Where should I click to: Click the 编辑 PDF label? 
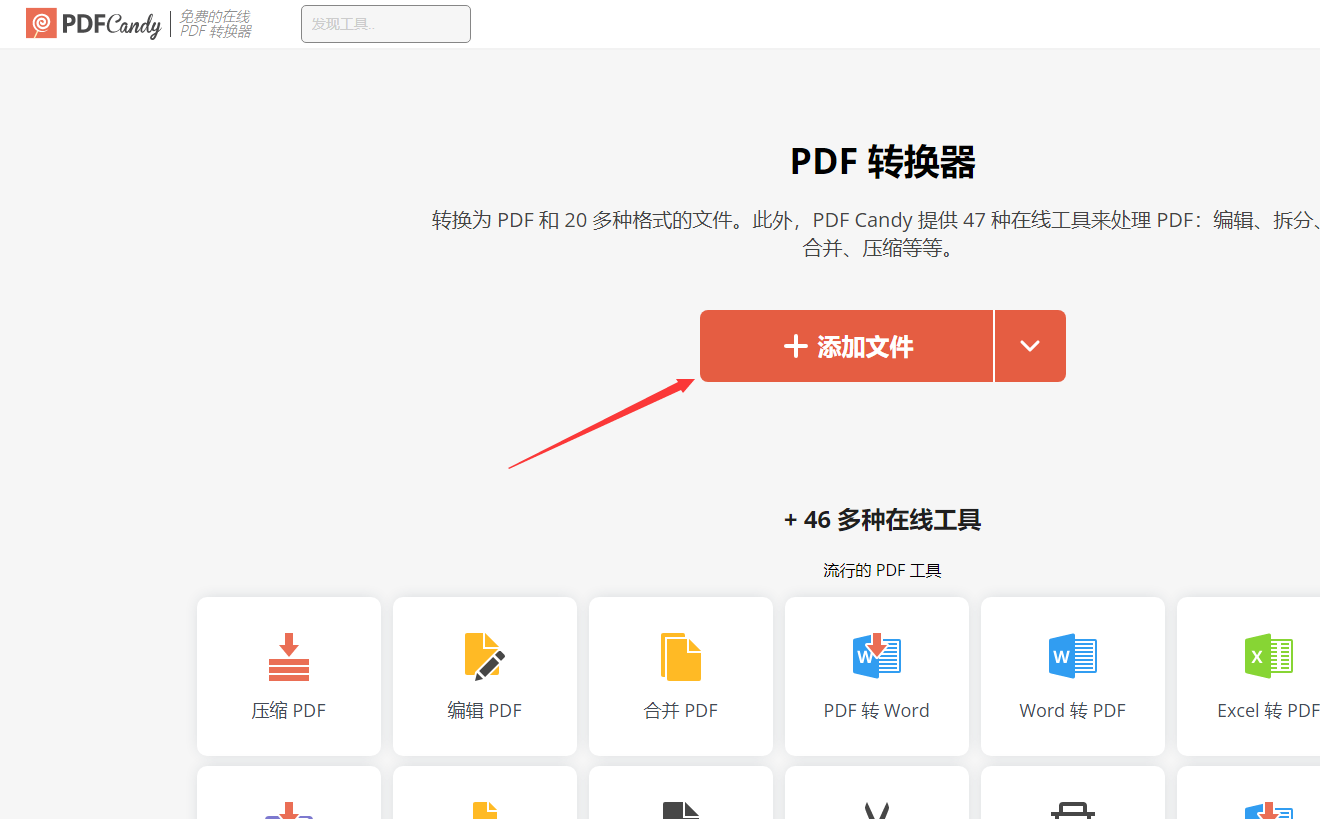click(x=484, y=711)
